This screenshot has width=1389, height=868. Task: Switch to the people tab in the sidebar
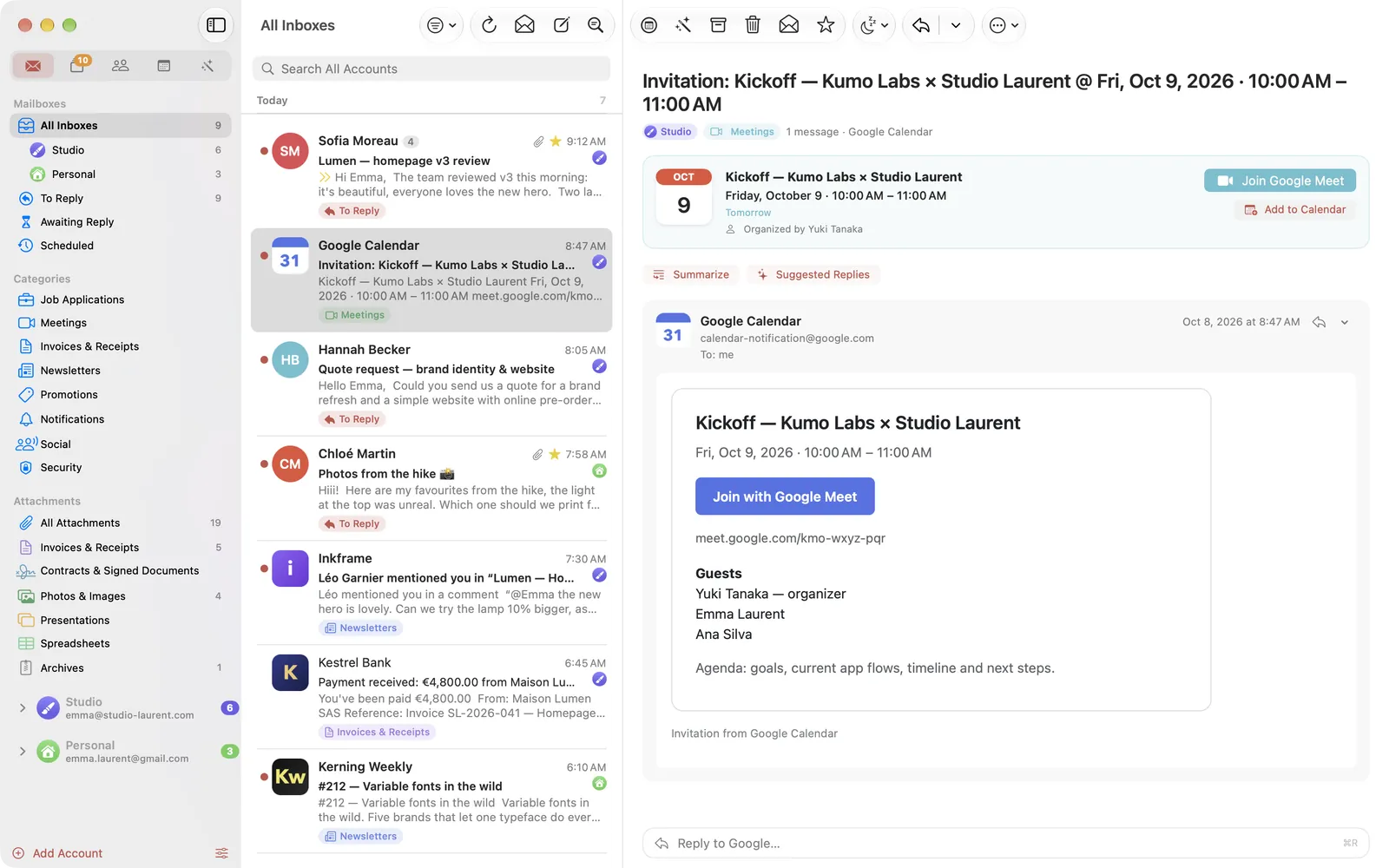121,66
